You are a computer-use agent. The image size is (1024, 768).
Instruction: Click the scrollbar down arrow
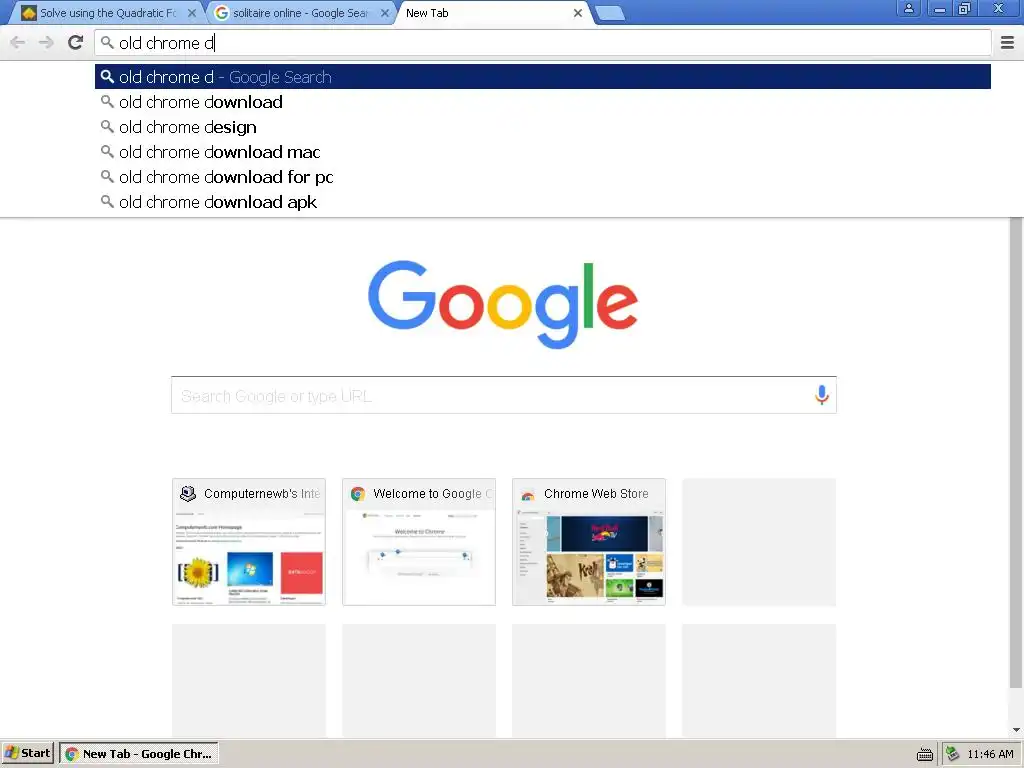(1016, 729)
